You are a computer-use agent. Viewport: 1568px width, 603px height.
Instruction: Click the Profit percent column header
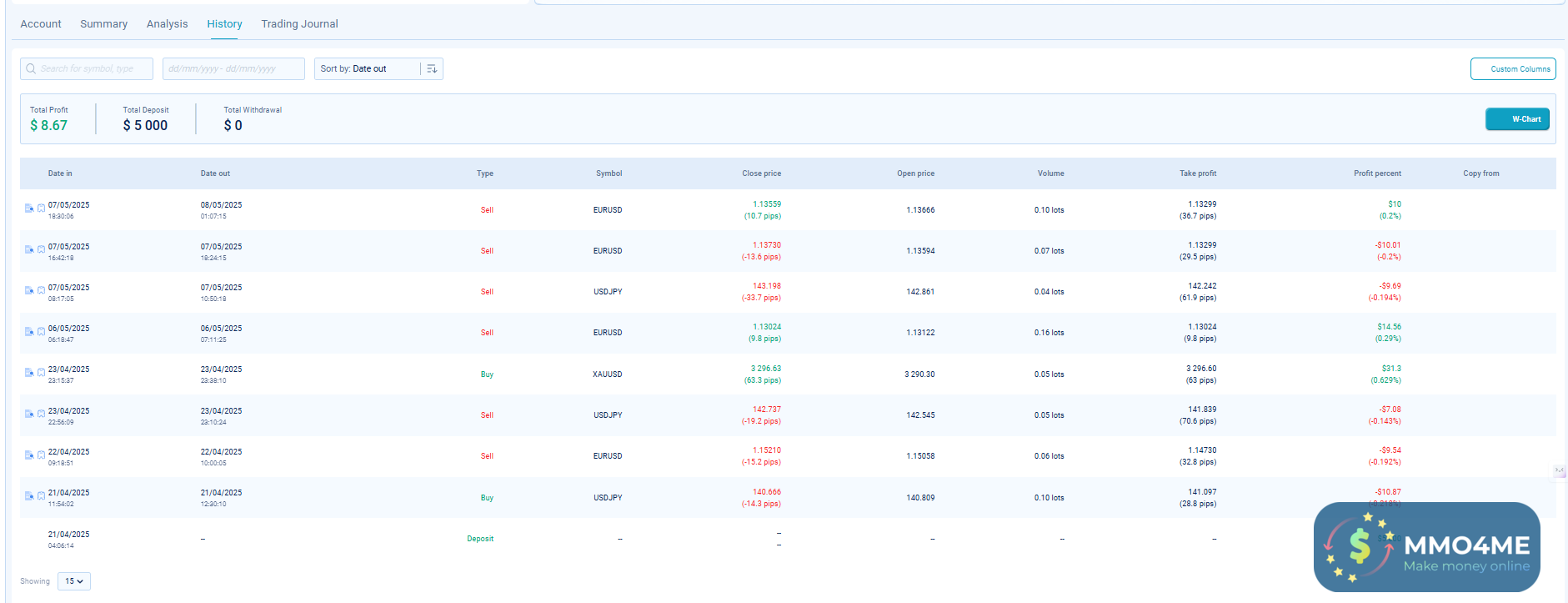coord(1376,173)
